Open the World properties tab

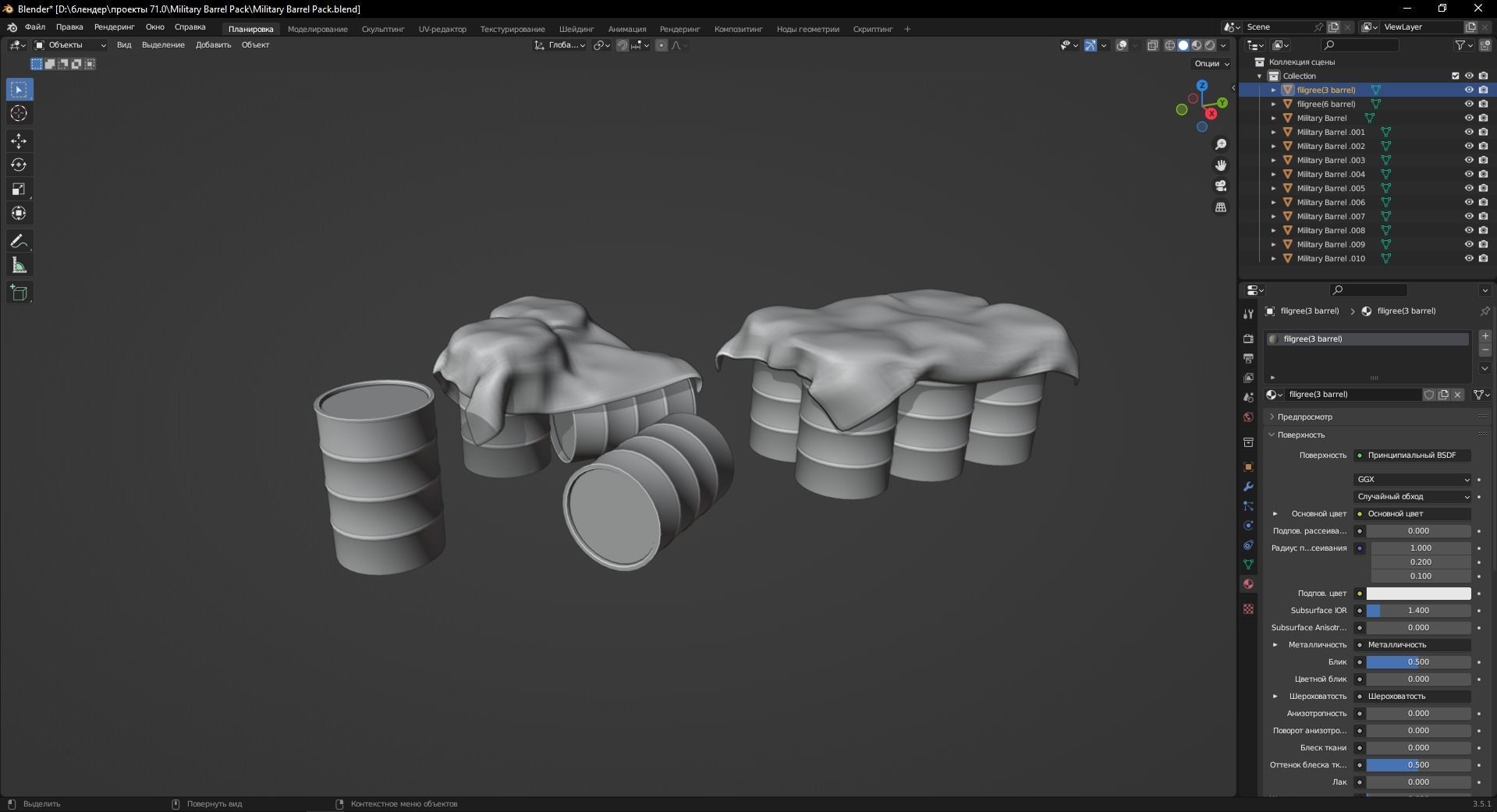coord(1248,417)
